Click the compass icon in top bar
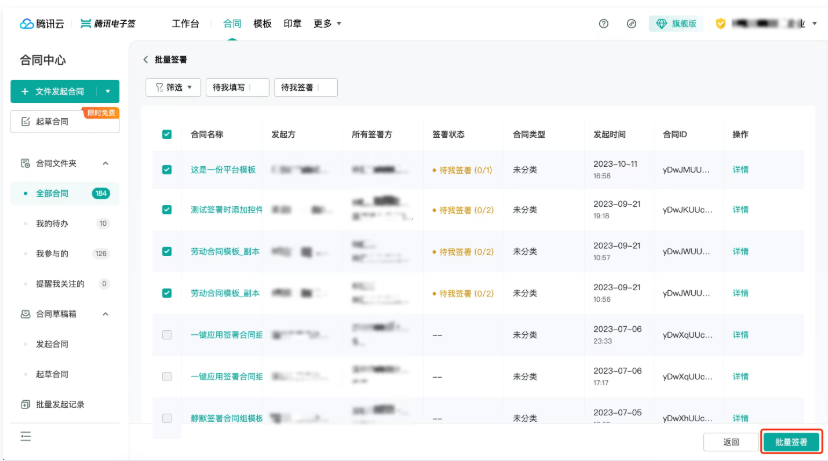The width and height of the screenshot is (828, 461). (x=631, y=24)
